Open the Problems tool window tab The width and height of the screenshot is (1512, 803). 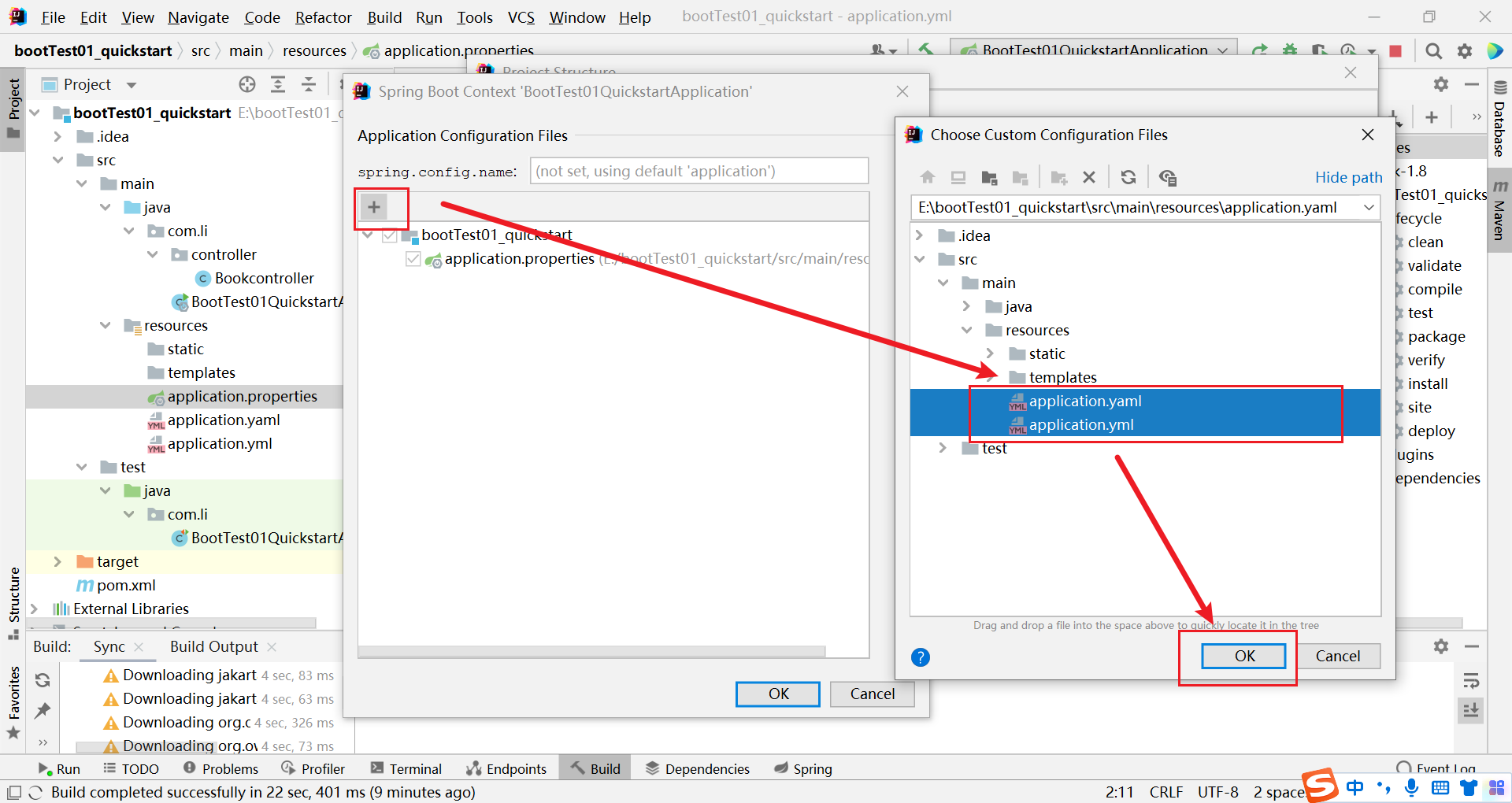pos(220,768)
